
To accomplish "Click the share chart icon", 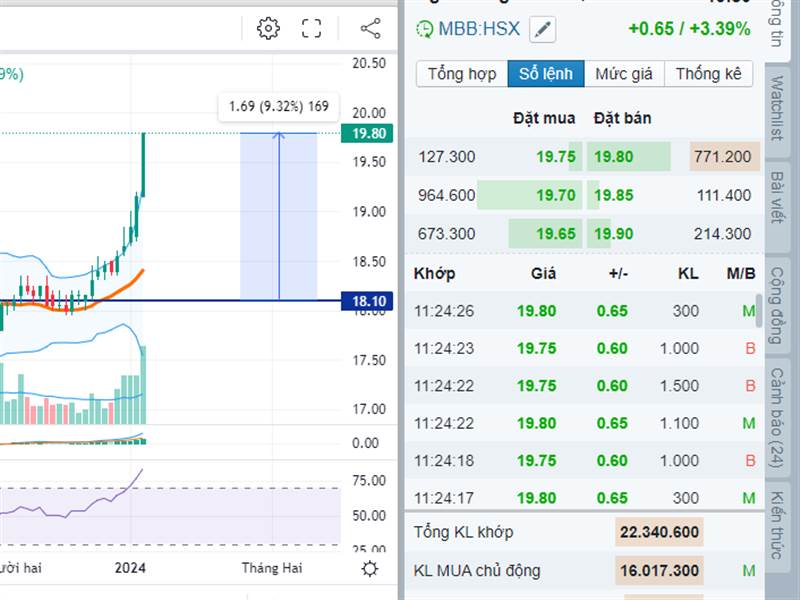I will 370,28.
